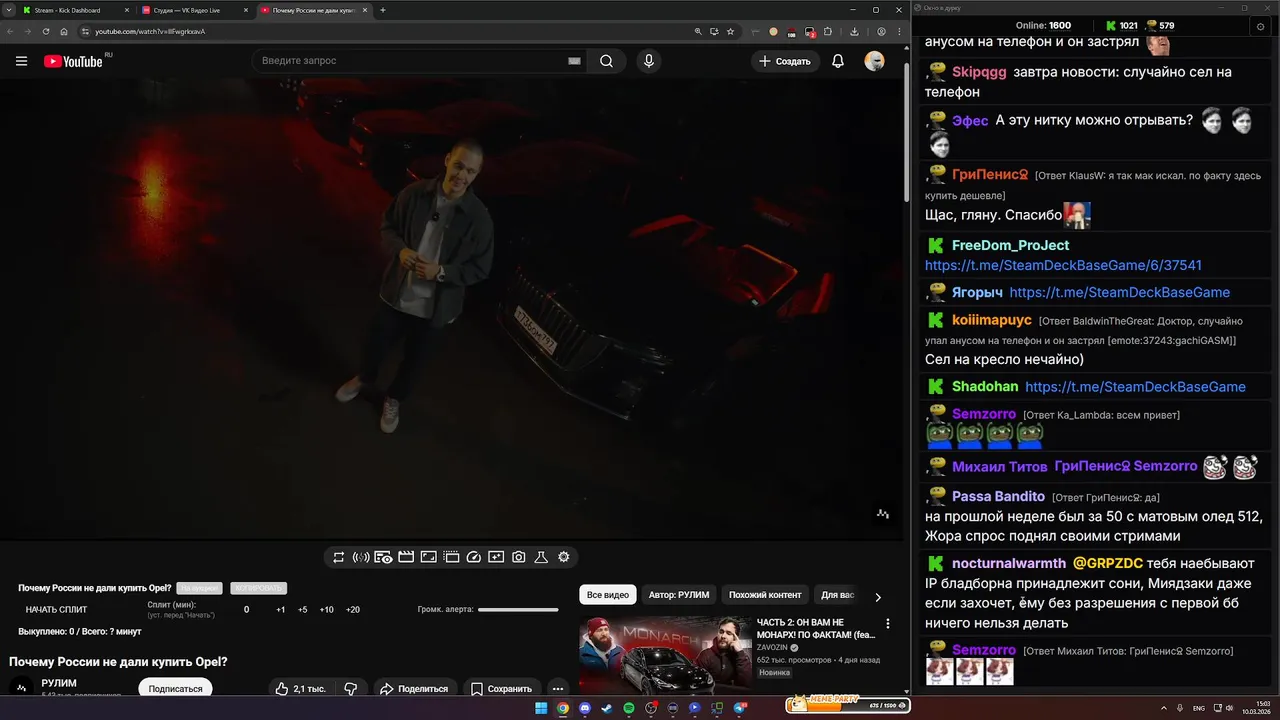Click the film clapper icon in video toolbar
1280x720 pixels.
406,557
